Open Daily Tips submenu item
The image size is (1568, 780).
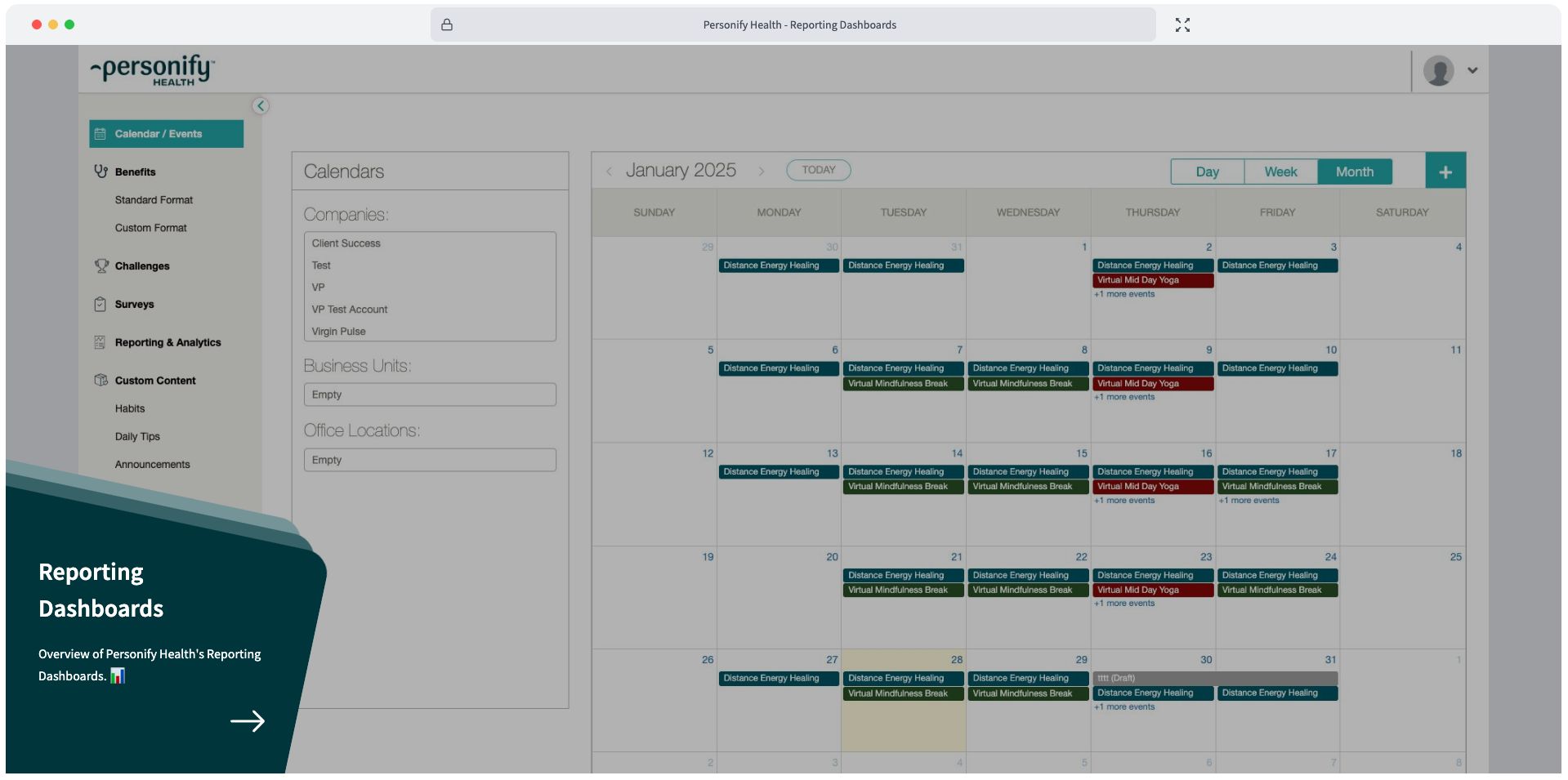137,437
